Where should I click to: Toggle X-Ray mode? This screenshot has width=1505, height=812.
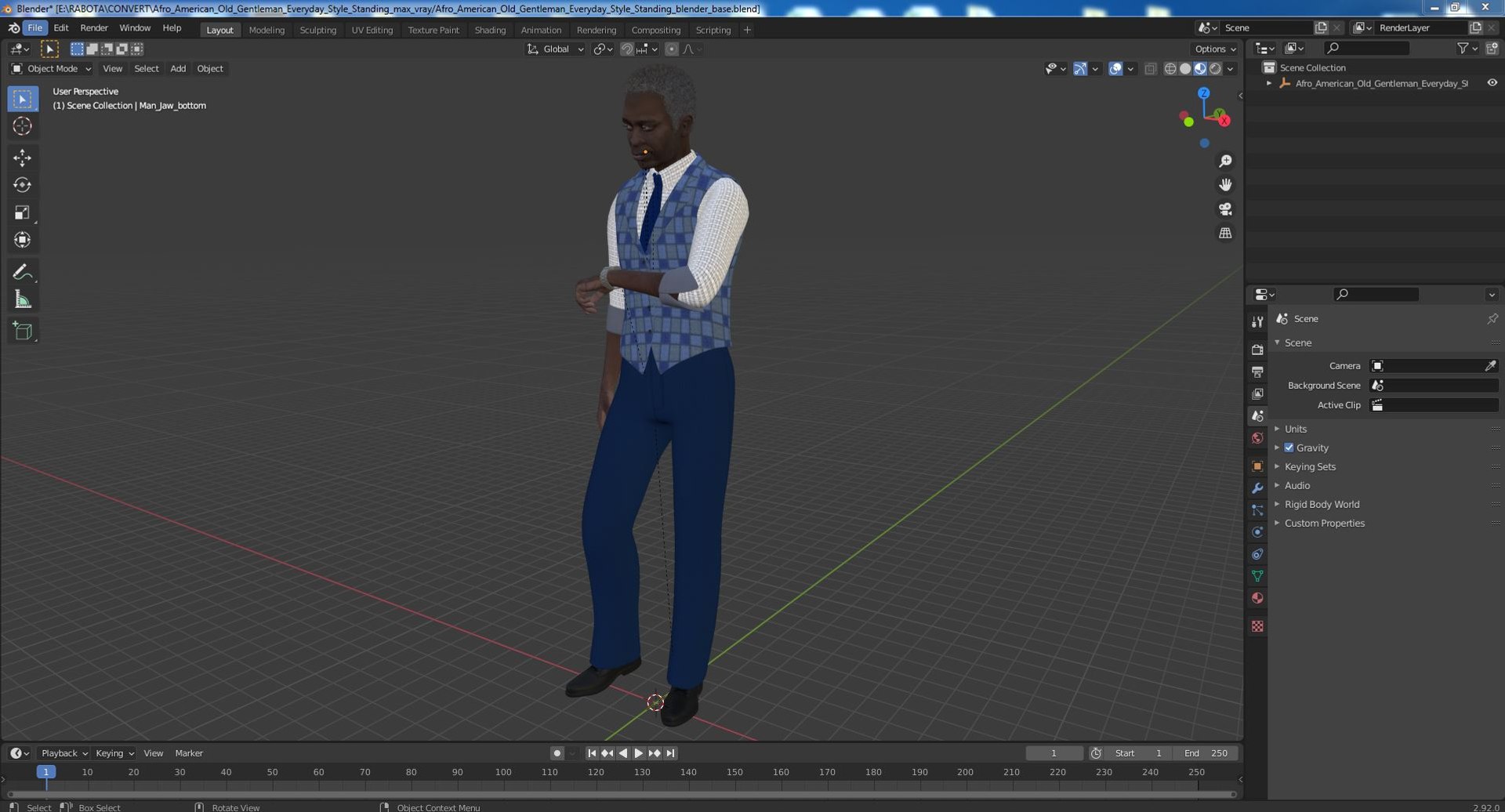[x=1150, y=69]
